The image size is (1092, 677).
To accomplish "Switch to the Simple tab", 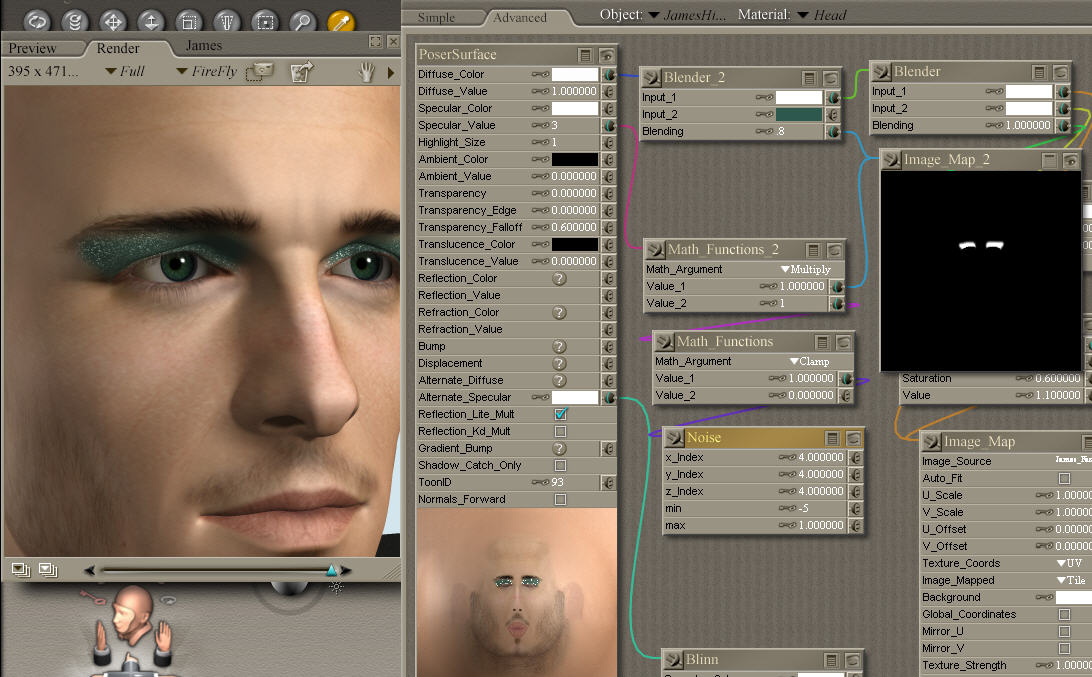I will pyautogui.click(x=436, y=17).
